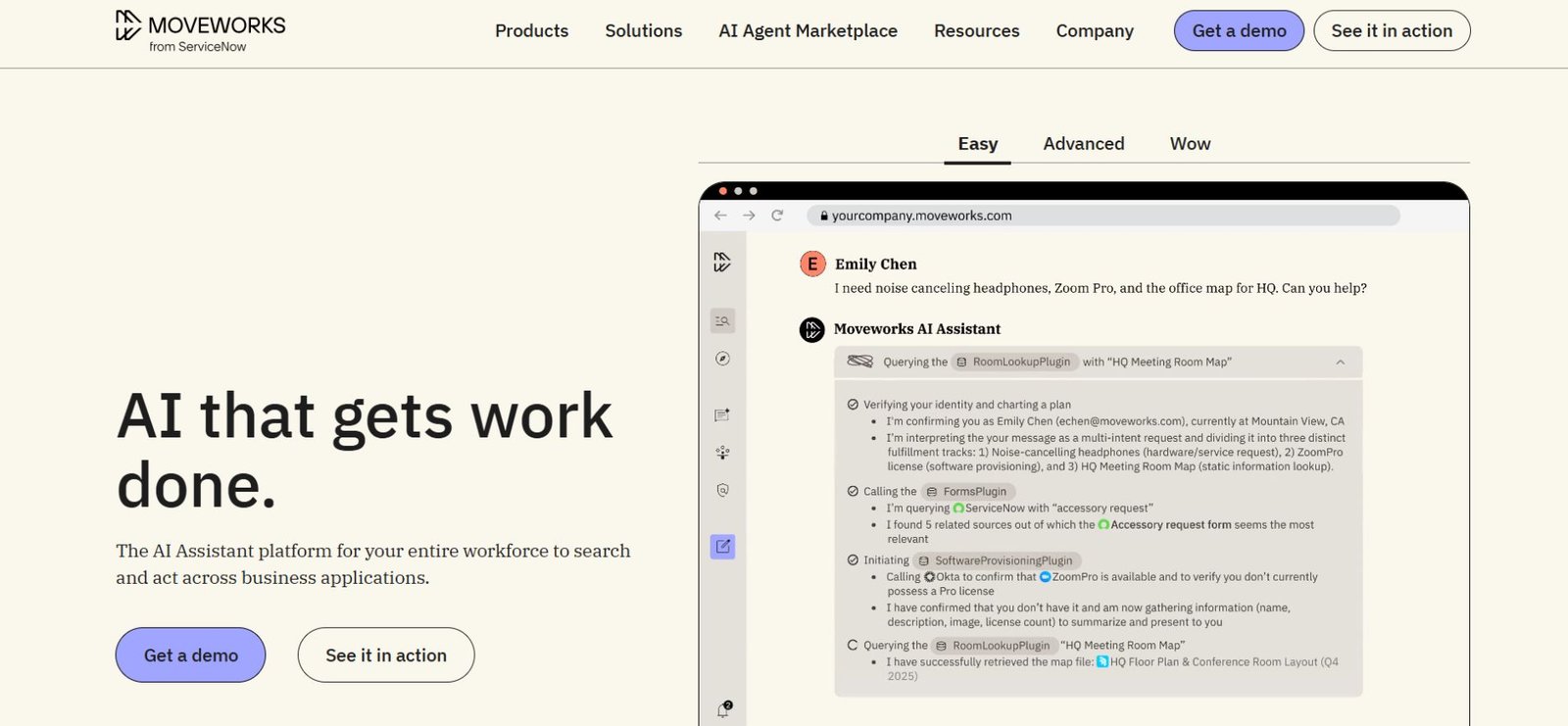
Task: Go to AI Agent Marketplace
Action: pos(808,30)
